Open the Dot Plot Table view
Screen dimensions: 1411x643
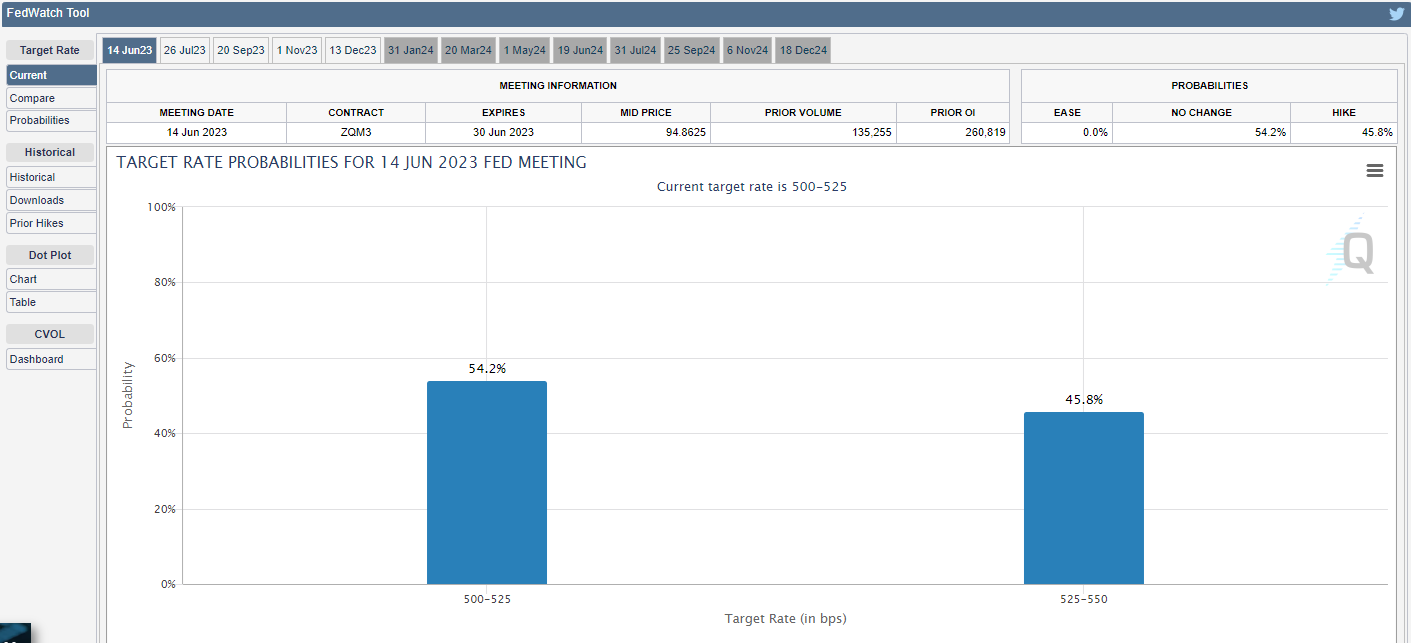51,302
